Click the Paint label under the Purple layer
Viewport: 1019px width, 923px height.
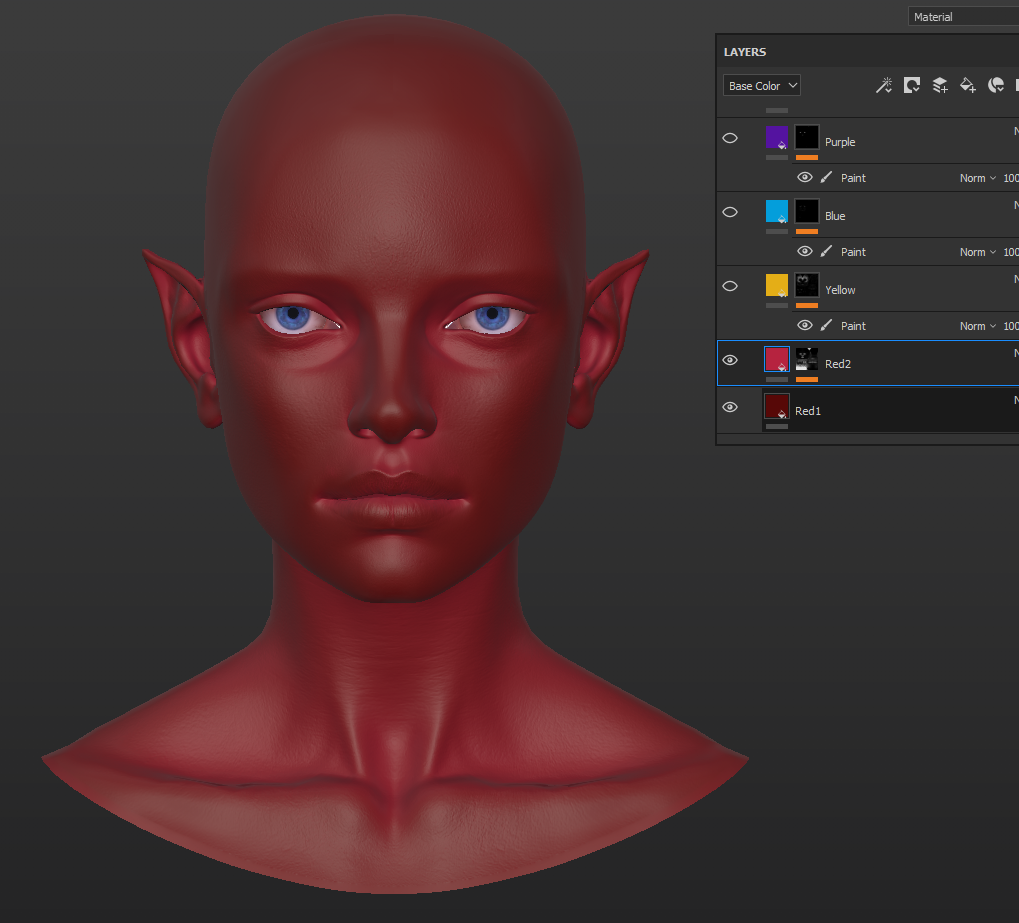[x=853, y=178]
